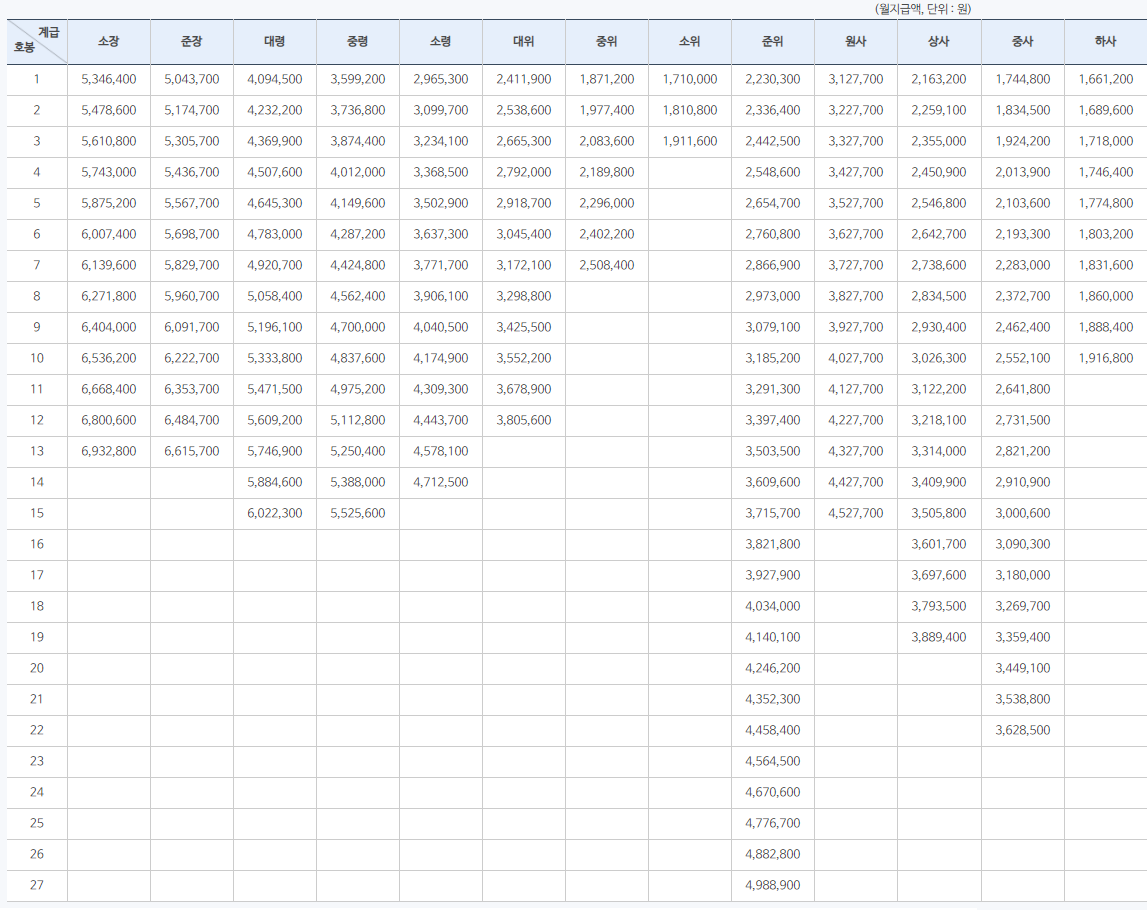The width and height of the screenshot is (1148, 912).
Task: Click the 준장 value 5,960,700
Action: 192,296
